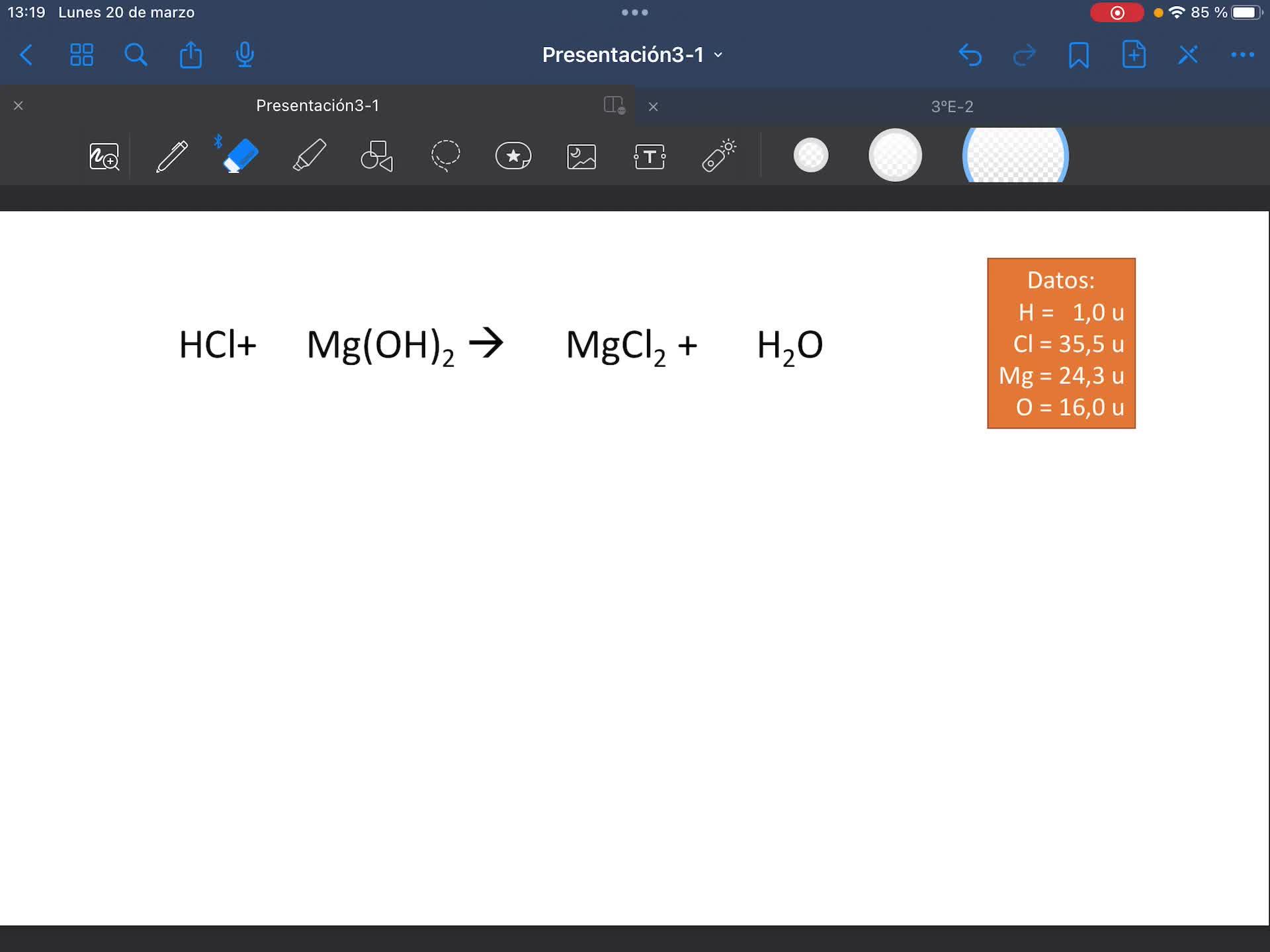
Task: Toggle microphone audio recording
Action: pyautogui.click(x=245, y=55)
